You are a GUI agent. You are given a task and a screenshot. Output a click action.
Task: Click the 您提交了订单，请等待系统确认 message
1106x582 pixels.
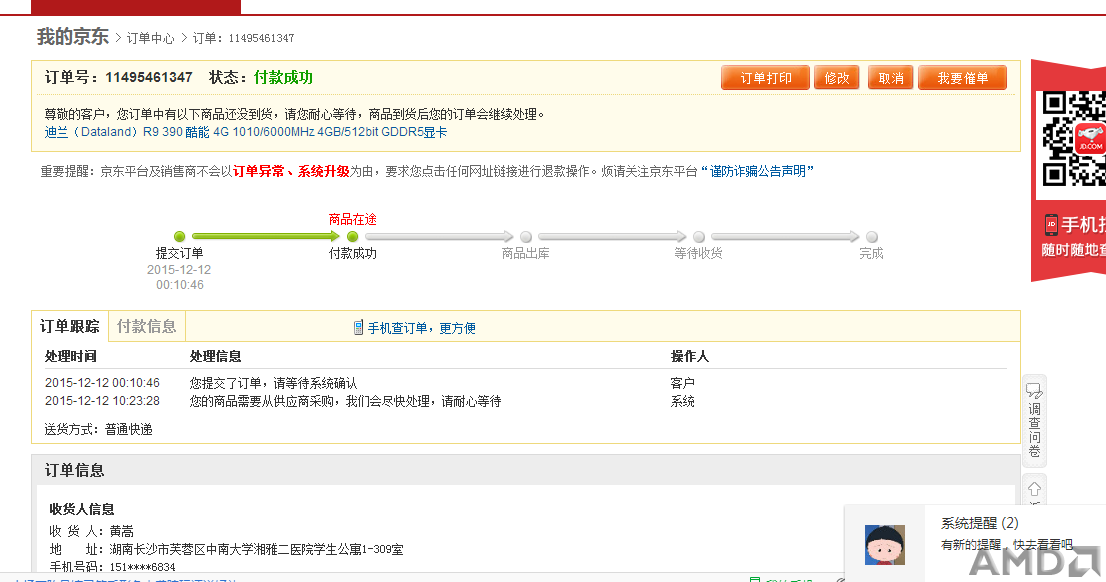(274, 383)
